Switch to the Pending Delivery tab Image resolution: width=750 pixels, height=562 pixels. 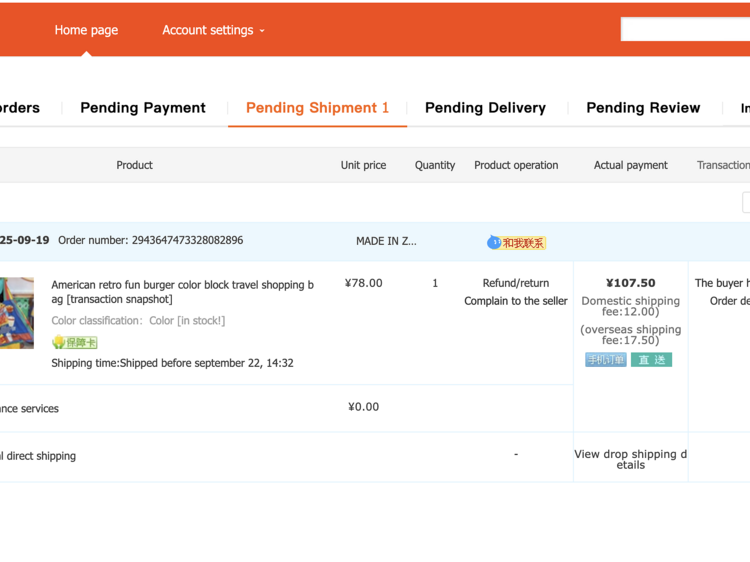tap(485, 108)
